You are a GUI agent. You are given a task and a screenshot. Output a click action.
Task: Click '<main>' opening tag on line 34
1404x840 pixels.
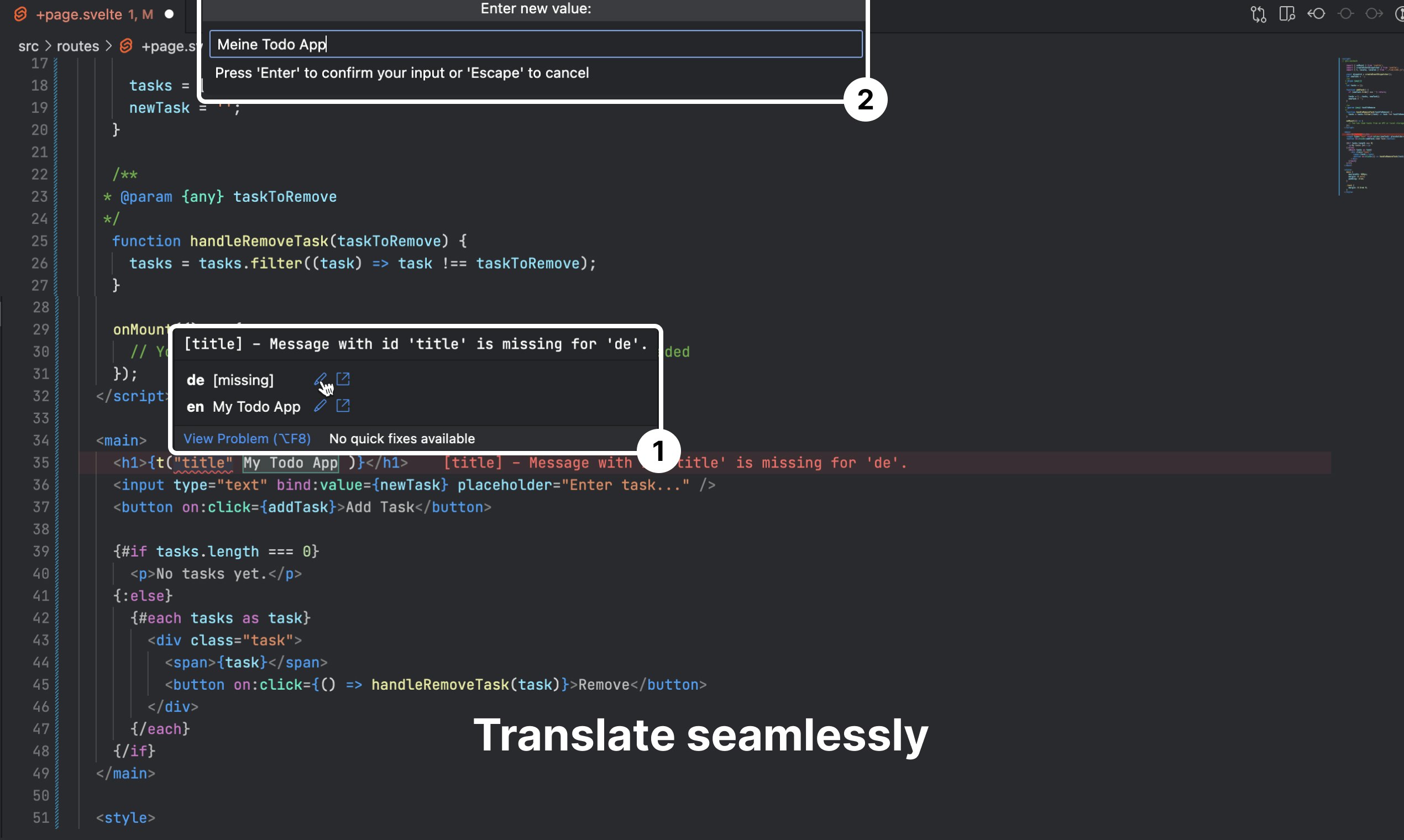tap(121, 440)
